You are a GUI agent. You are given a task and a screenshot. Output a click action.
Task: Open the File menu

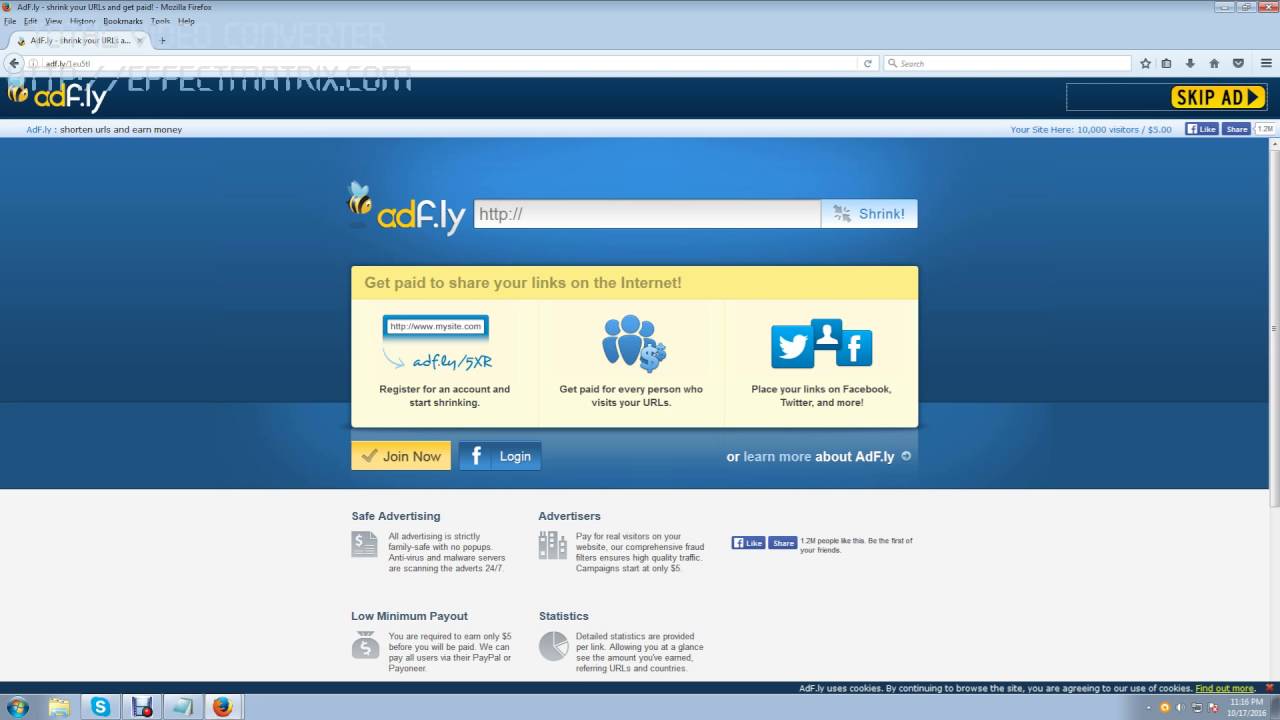click(10, 21)
